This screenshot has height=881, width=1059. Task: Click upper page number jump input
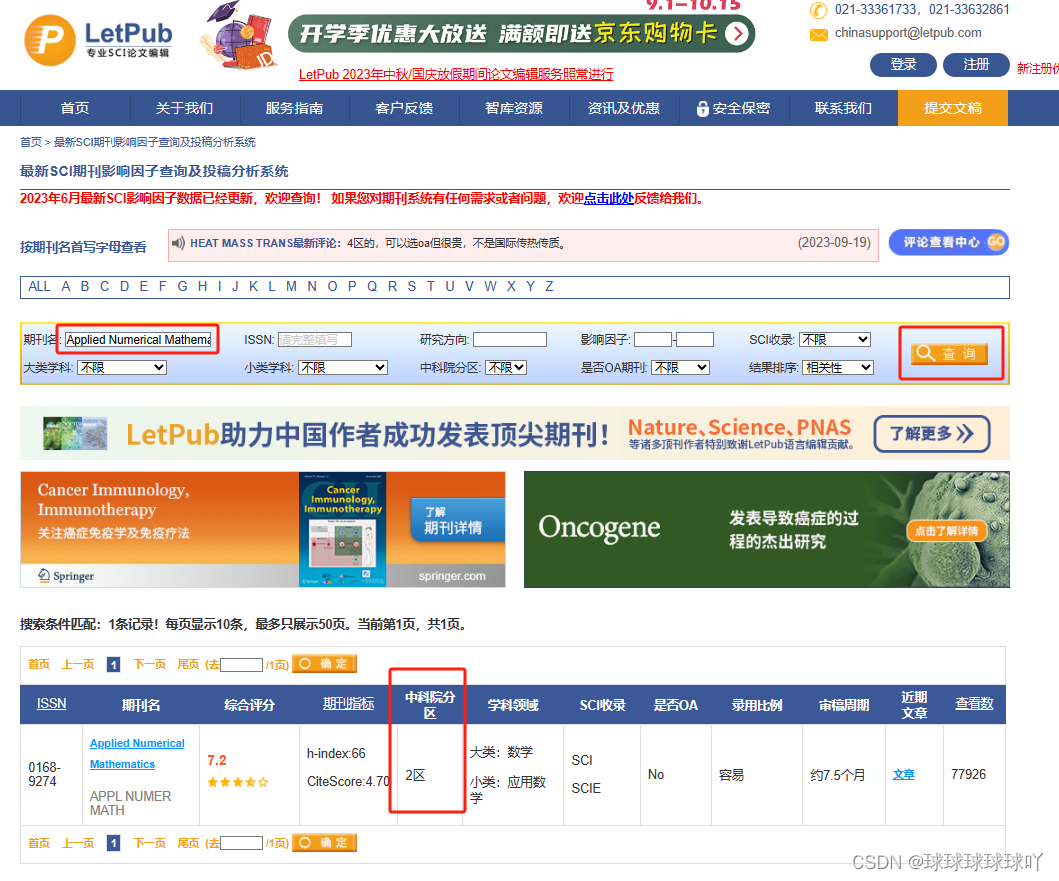[241, 665]
